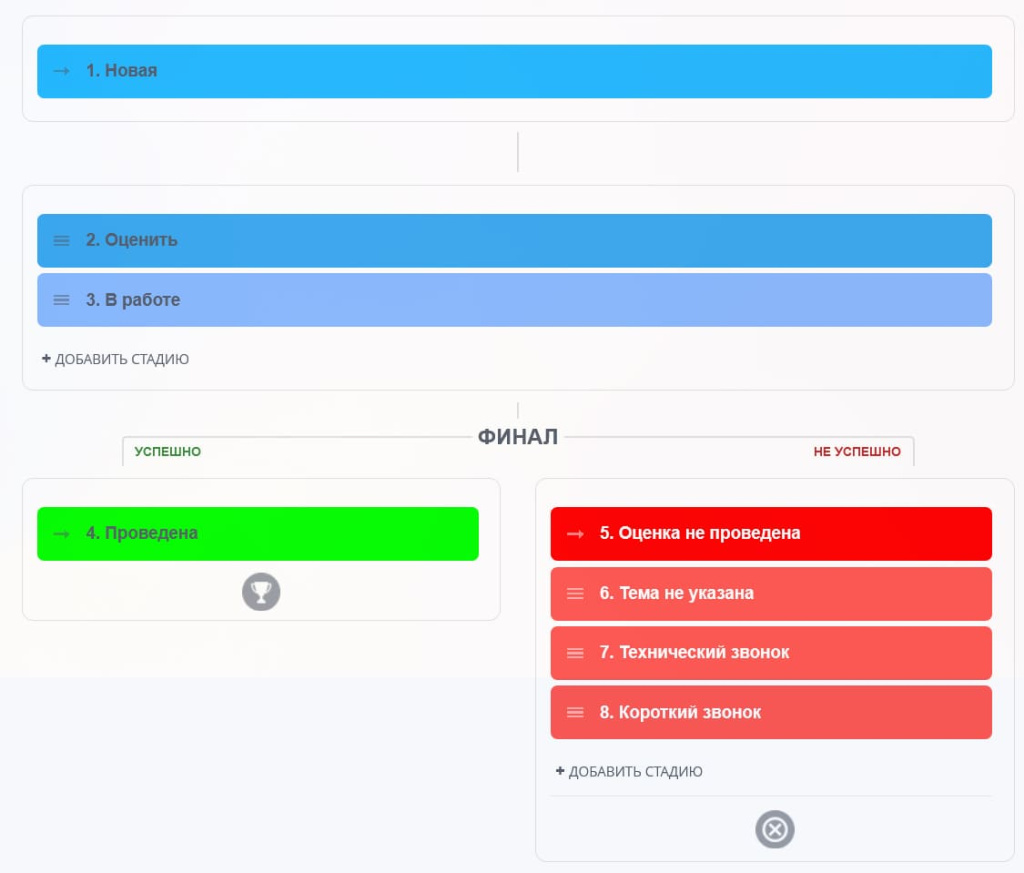Click the ФИНАЛ heading
1024x873 pixels.
tap(517, 437)
